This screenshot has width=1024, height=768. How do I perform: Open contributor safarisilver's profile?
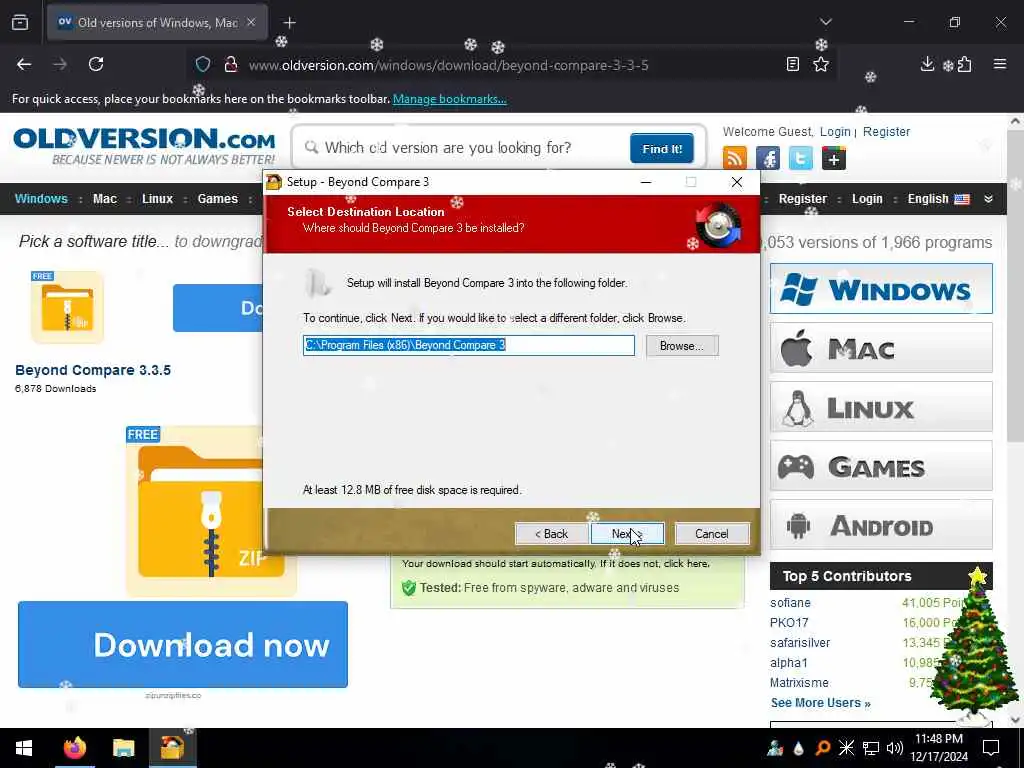800,643
